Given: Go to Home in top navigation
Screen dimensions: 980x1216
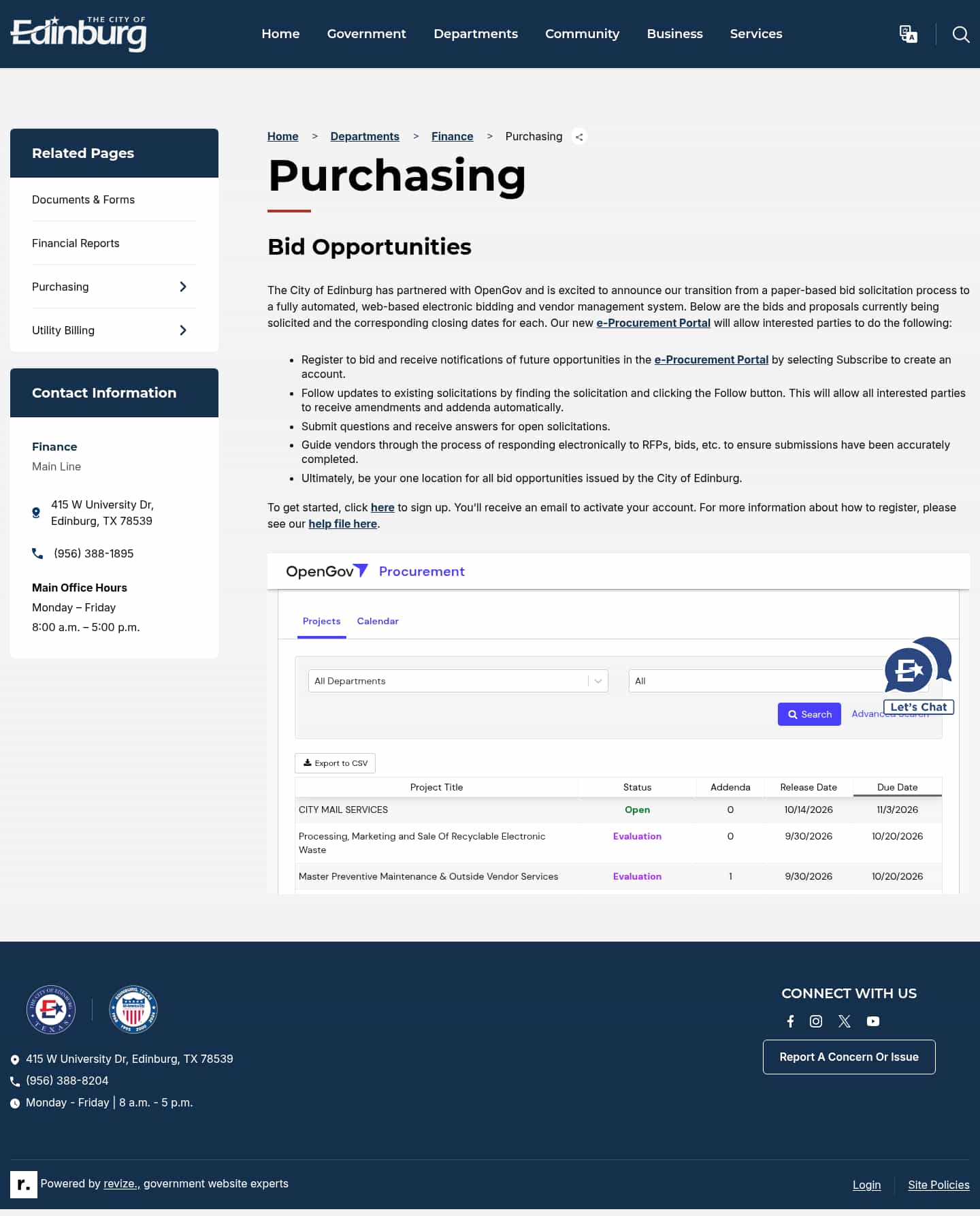Looking at the screenshot, I should [280, 34].
